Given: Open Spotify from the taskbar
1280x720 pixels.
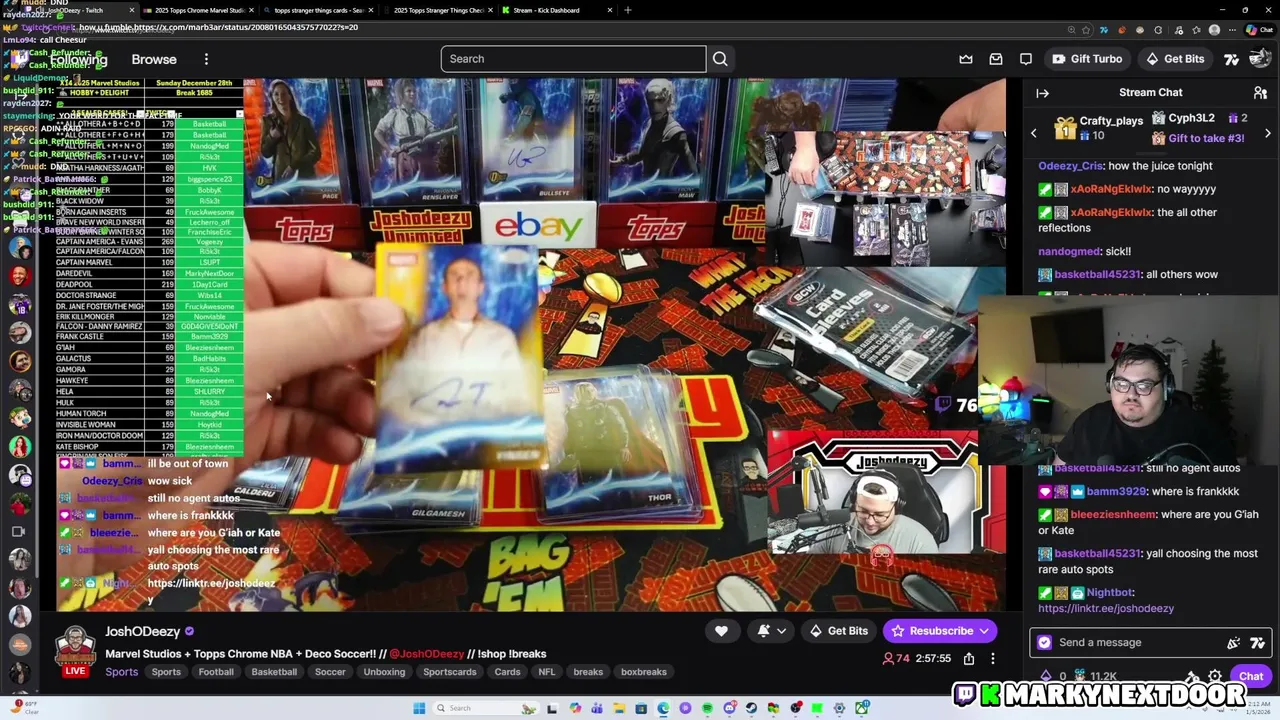Looking at the screenshot, I should tap(707, 708).
